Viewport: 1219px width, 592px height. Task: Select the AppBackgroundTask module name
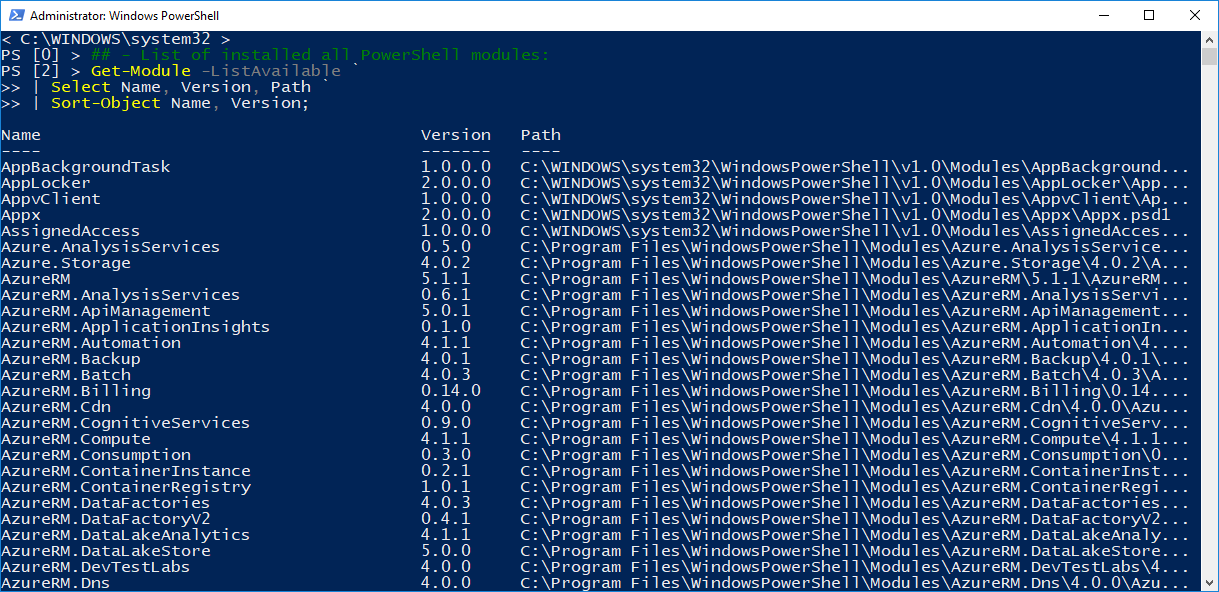(86, 167)
